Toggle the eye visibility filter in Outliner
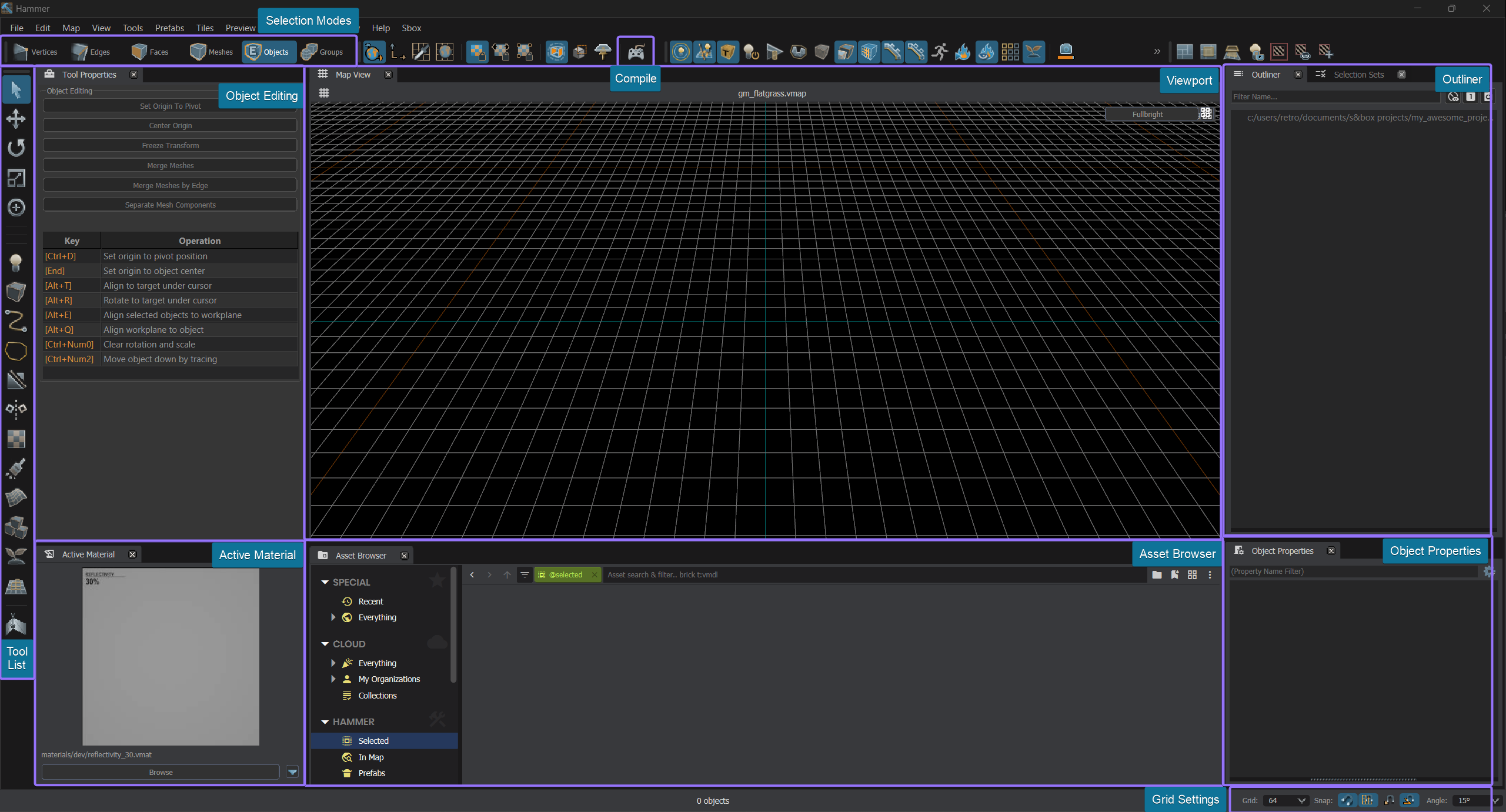1506x812 pixels. click(1453, 97)
